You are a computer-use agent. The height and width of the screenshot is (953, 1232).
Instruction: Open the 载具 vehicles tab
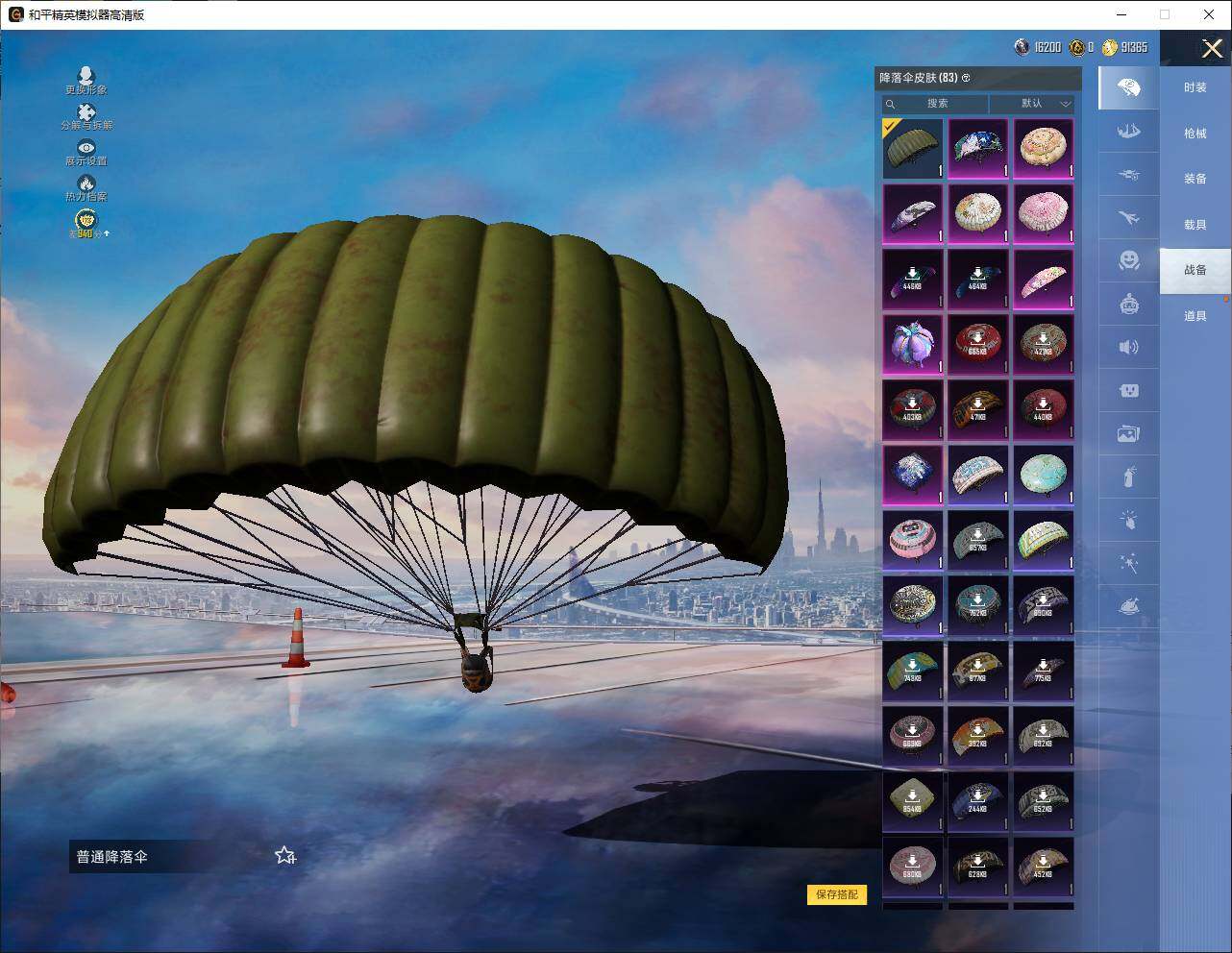pyautogui.click(x=1195, y=225)
